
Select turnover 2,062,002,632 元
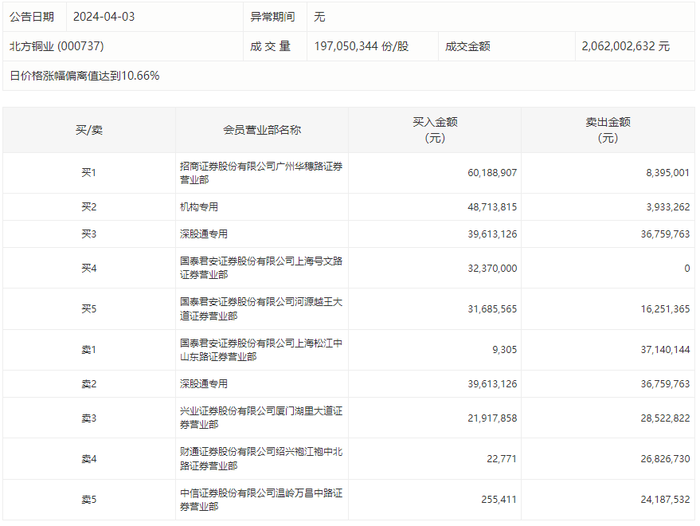(625, 46)
